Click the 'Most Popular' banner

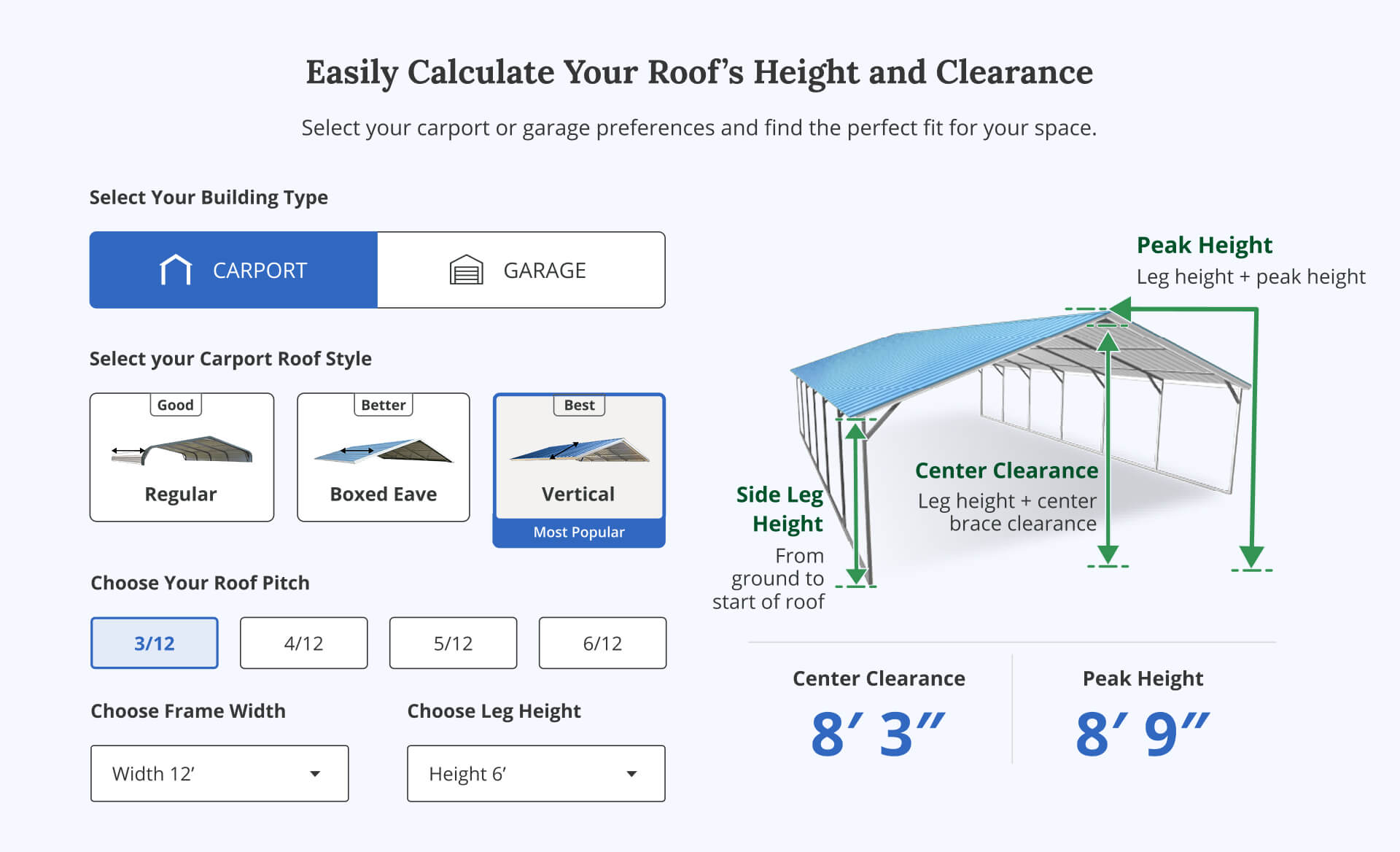click(x=579, y=532)
